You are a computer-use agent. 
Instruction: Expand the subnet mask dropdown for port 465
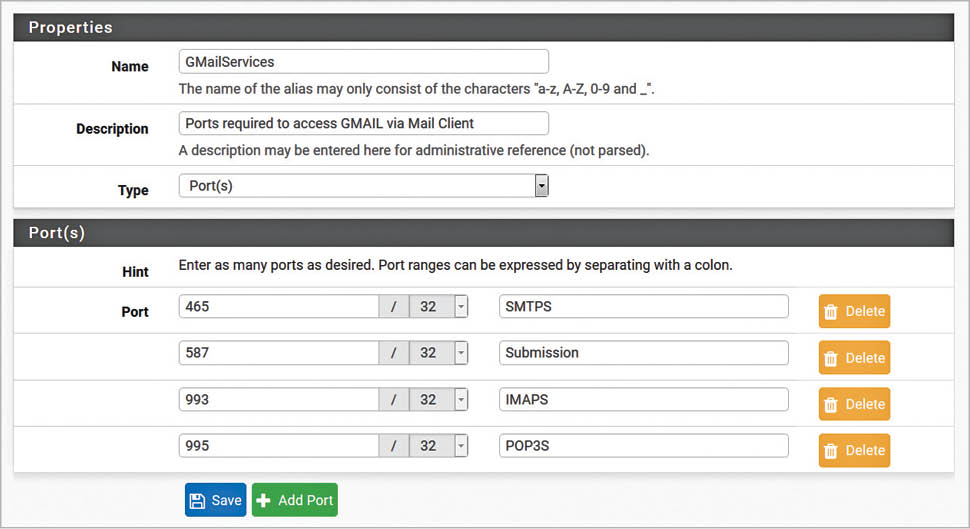coord(461,307)
